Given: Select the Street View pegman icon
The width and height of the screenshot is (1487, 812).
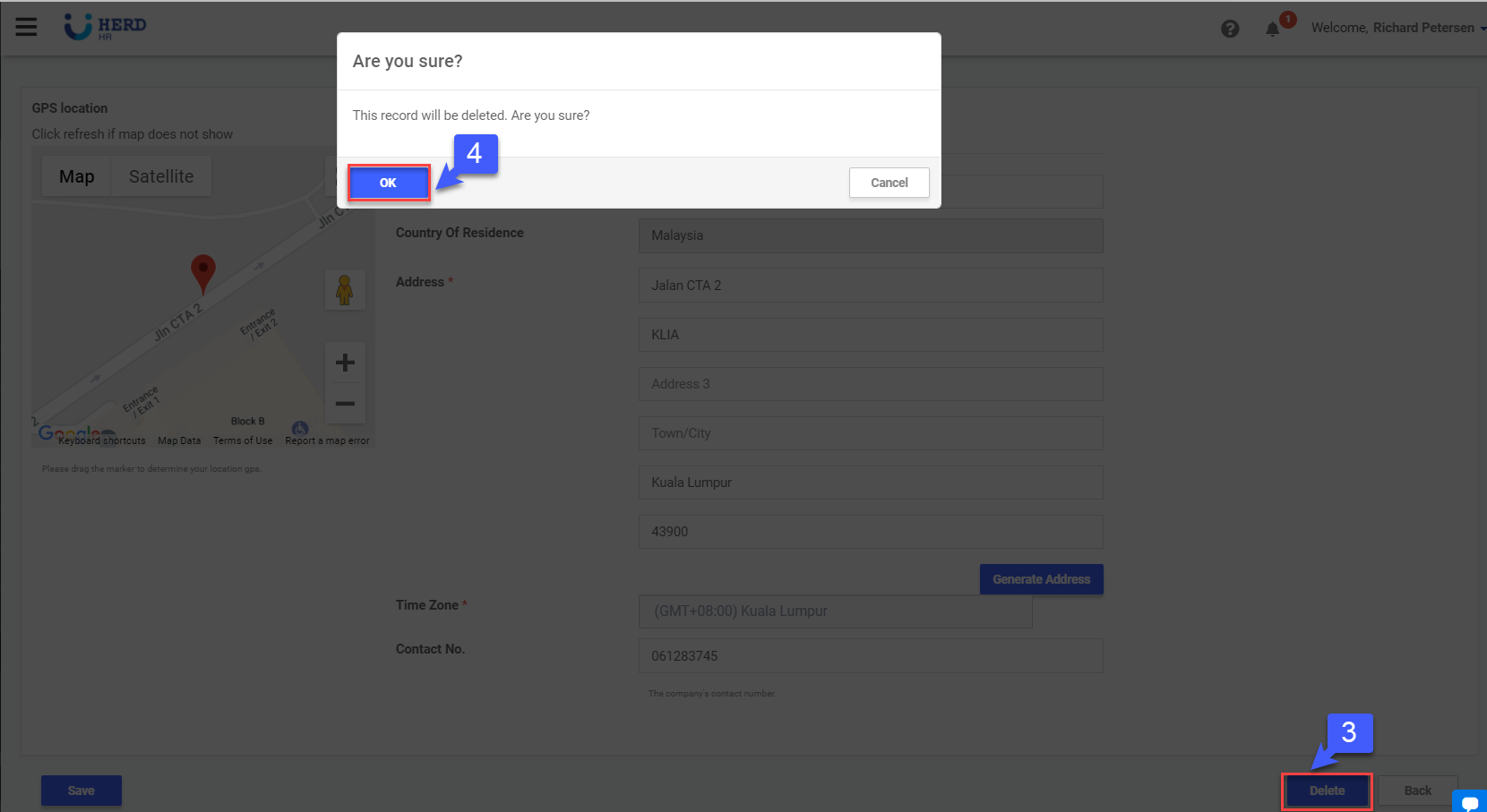Looking at the screenshot, I should [345, 290].
